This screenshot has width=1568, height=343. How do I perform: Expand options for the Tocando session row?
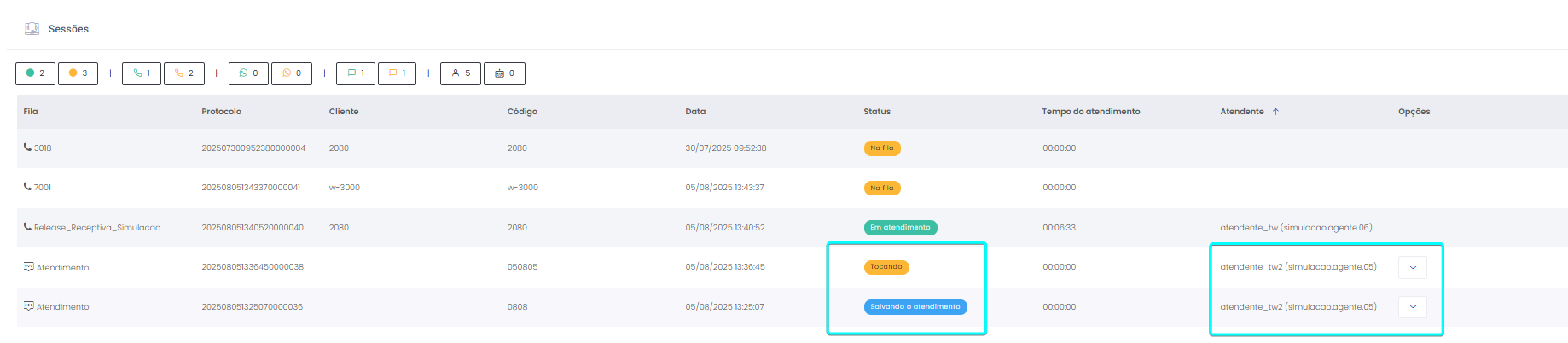pyautogui.click(x=1413, y=267)
